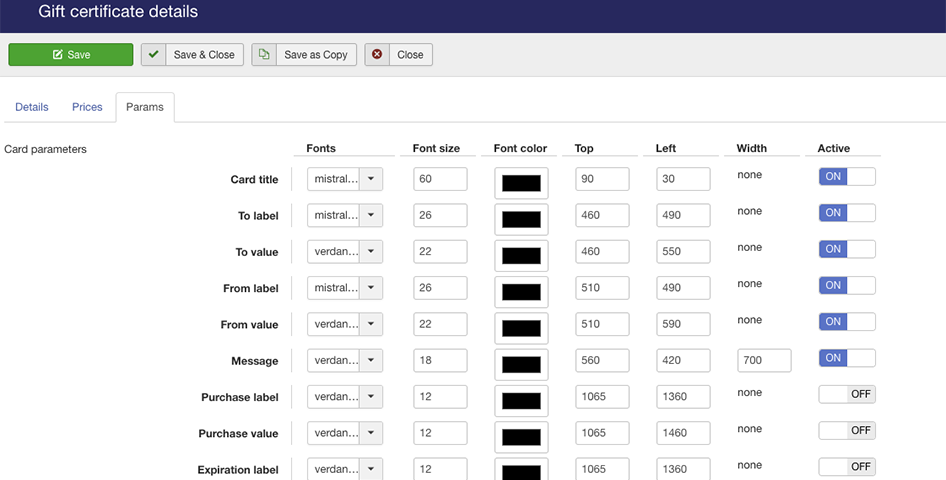This screenshot has height=480, width=946.
Task: Click the Message Width input field
Action: point(764,360)
